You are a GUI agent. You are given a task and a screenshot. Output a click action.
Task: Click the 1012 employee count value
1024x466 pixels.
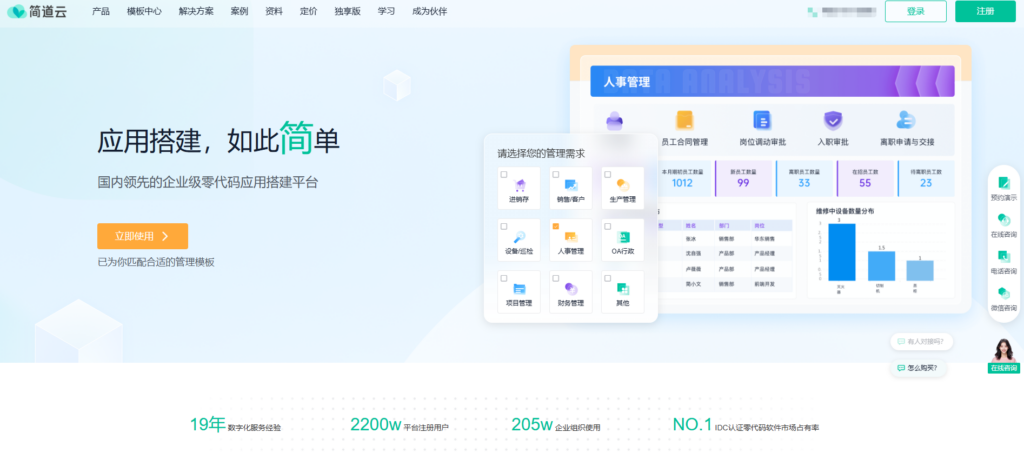(682, 183)
